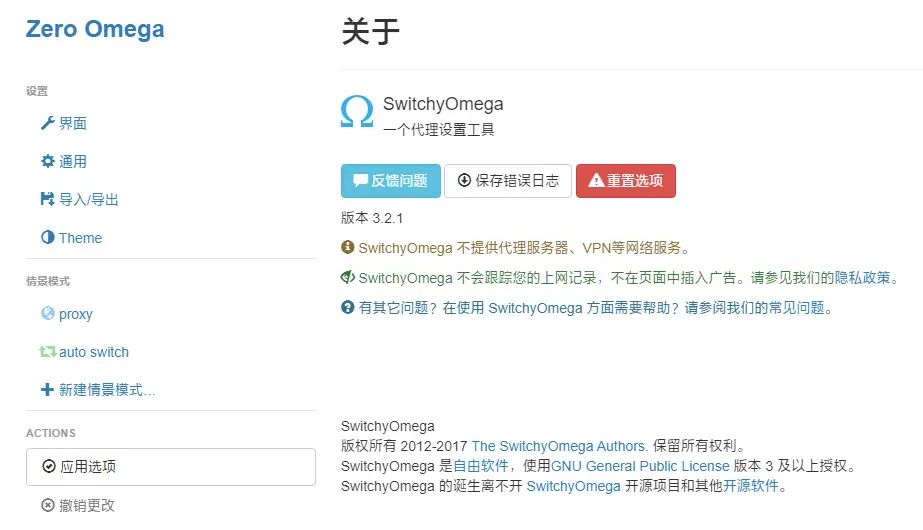
Task: Click the wrench icon beside 界面
Action: coord(47,123)
